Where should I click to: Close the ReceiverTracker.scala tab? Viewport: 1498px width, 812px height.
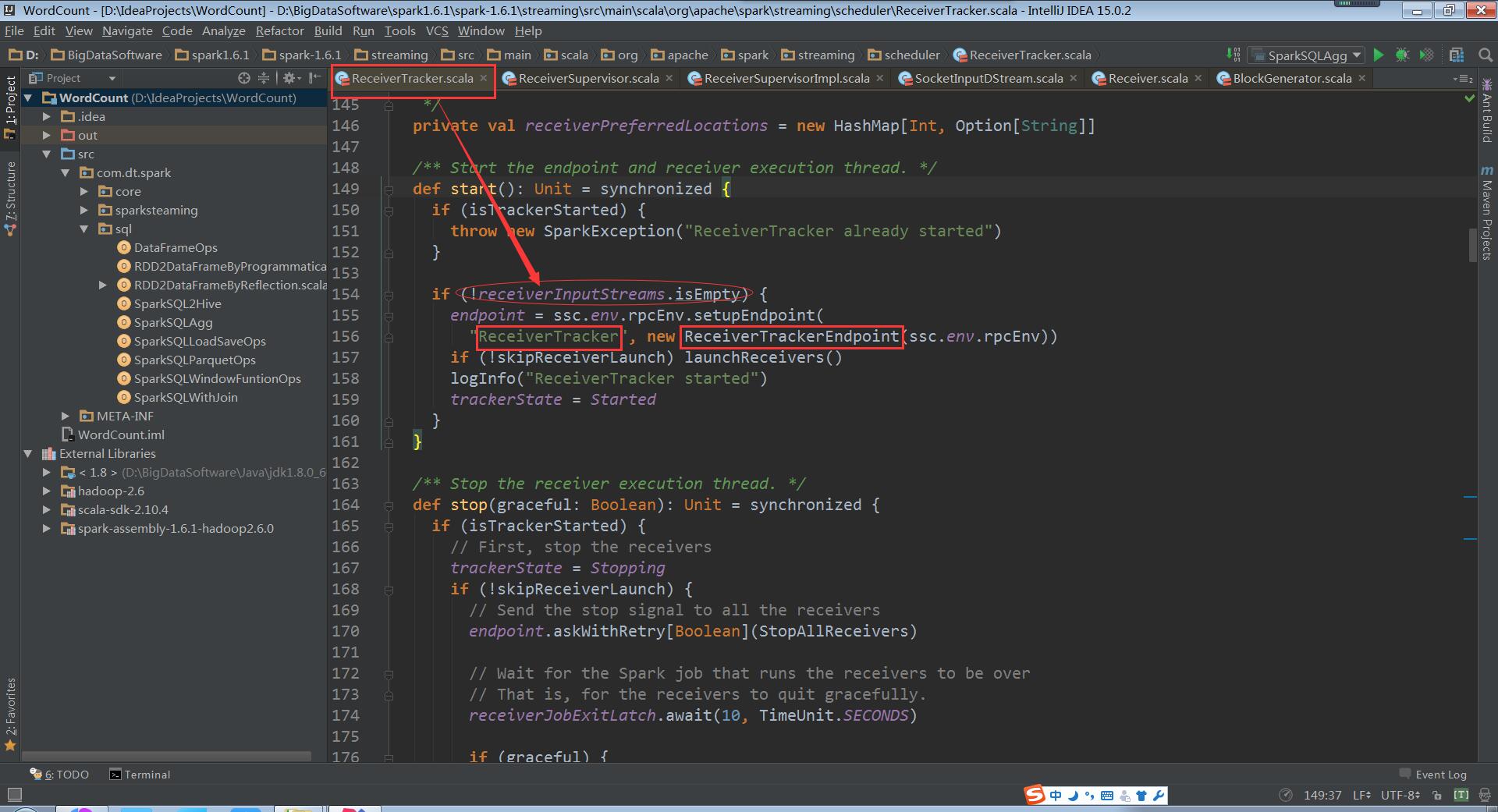(484, 78)
